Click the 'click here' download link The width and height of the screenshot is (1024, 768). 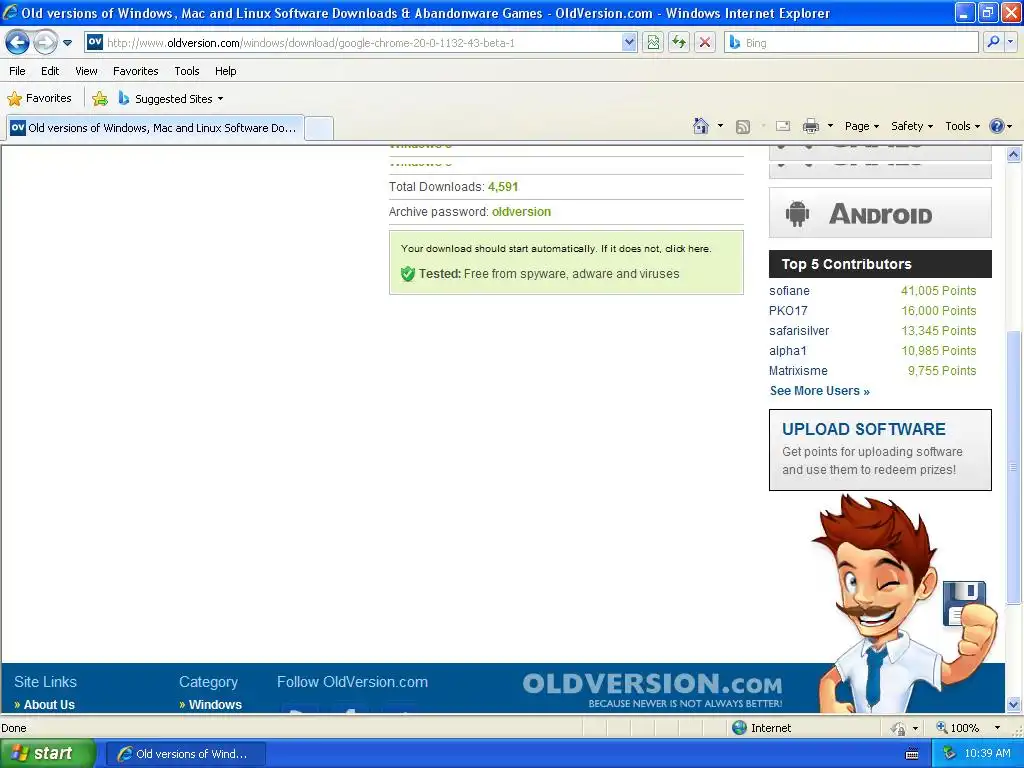687,249
